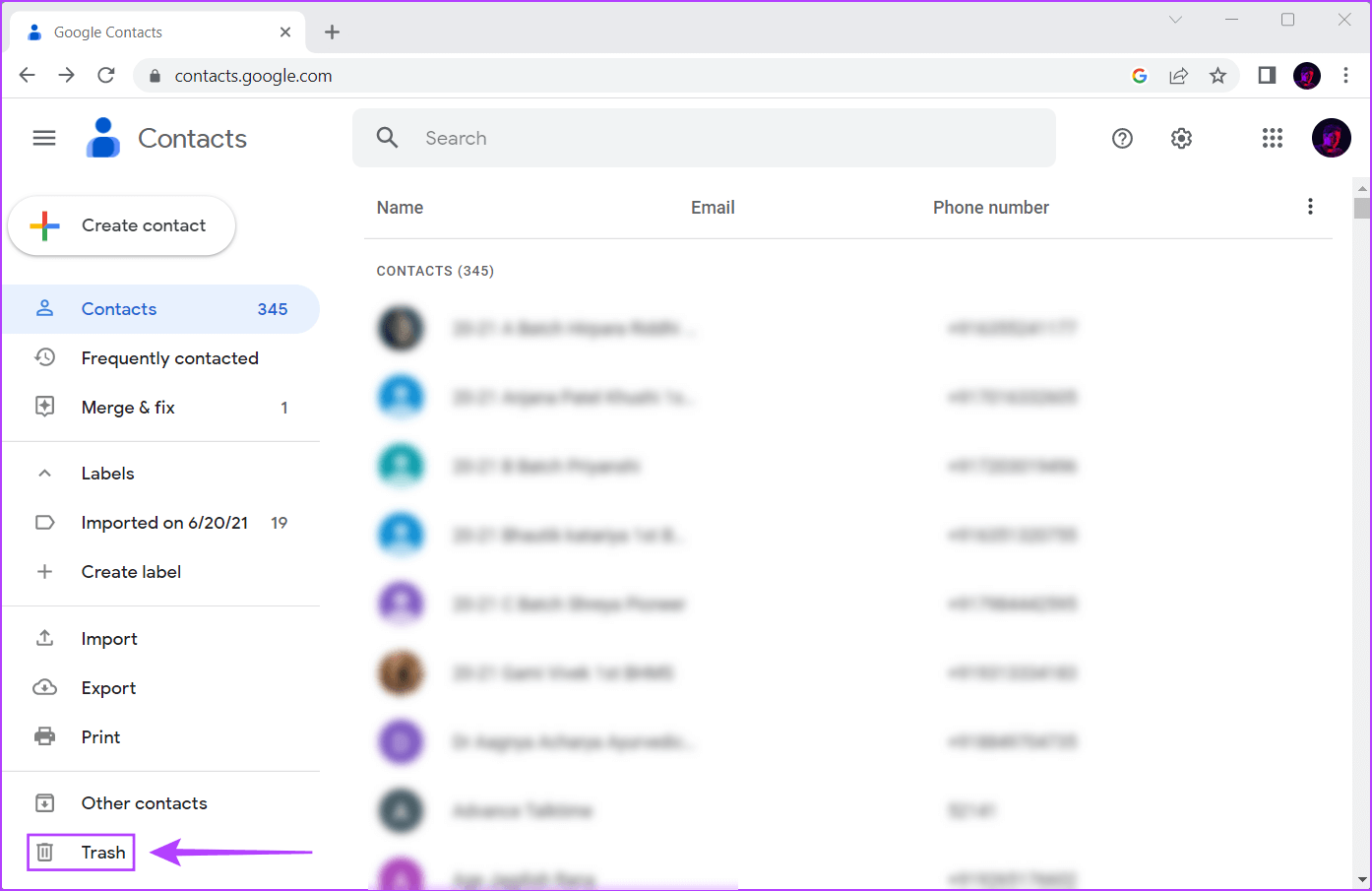1372x891 pixels.
Task: Click the printer icon
Action: pyautogui.click(x=44, y=736)
